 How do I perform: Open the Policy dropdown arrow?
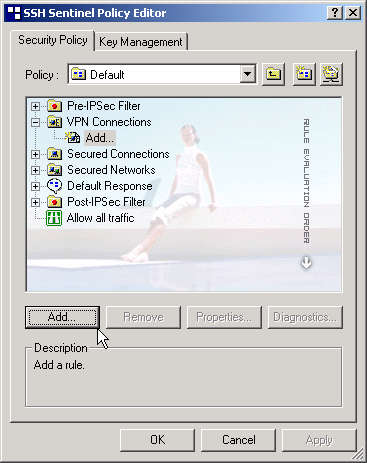[x=248, y=74]
